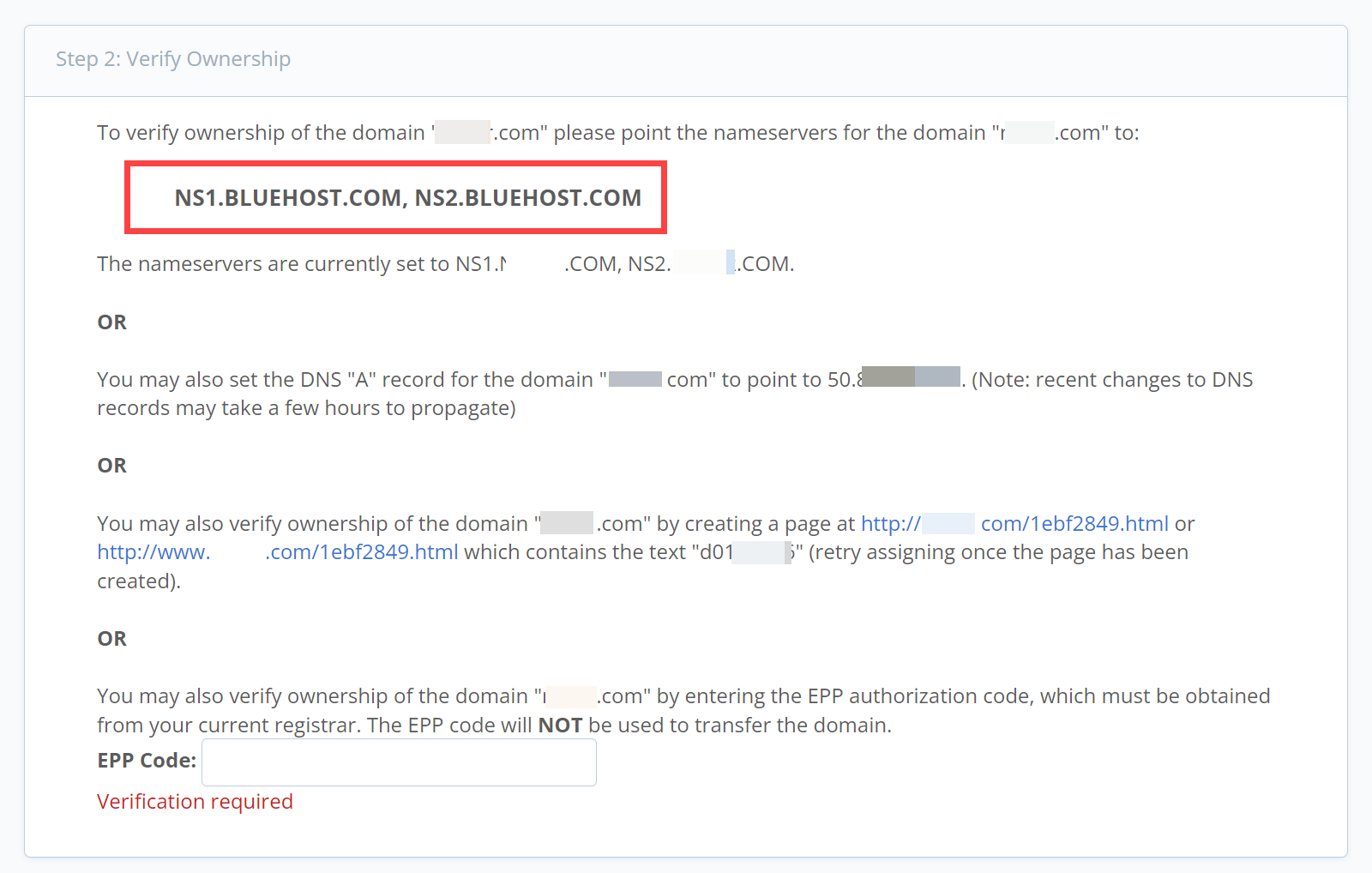
Task: Open the http://www 1ebf2849.html link
Action: [x=278, y=552]
